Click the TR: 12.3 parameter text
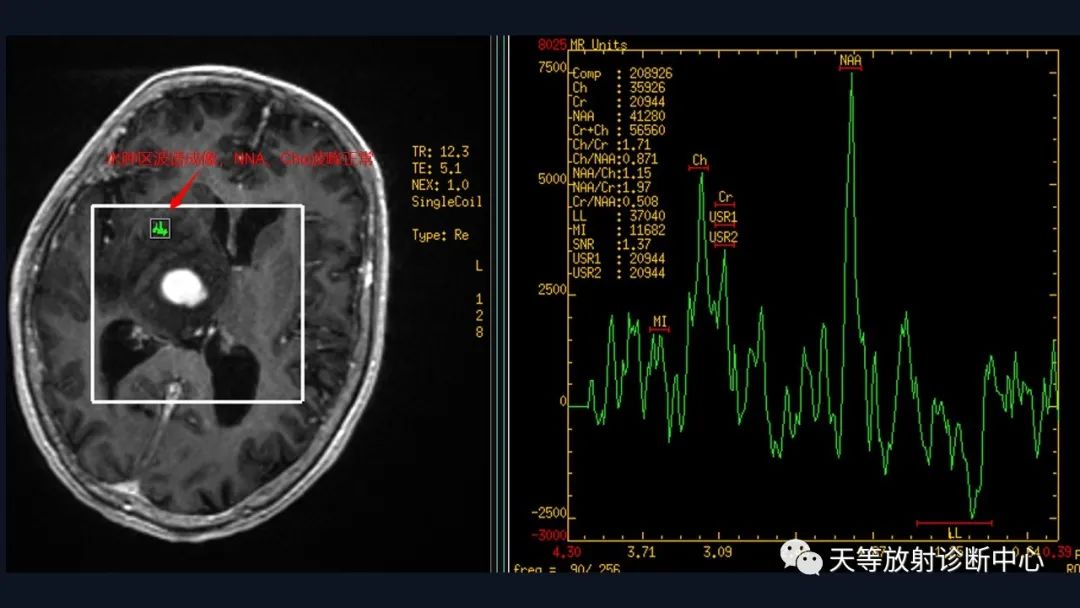This screenshot has height=608, width=1080. point(440,151)
